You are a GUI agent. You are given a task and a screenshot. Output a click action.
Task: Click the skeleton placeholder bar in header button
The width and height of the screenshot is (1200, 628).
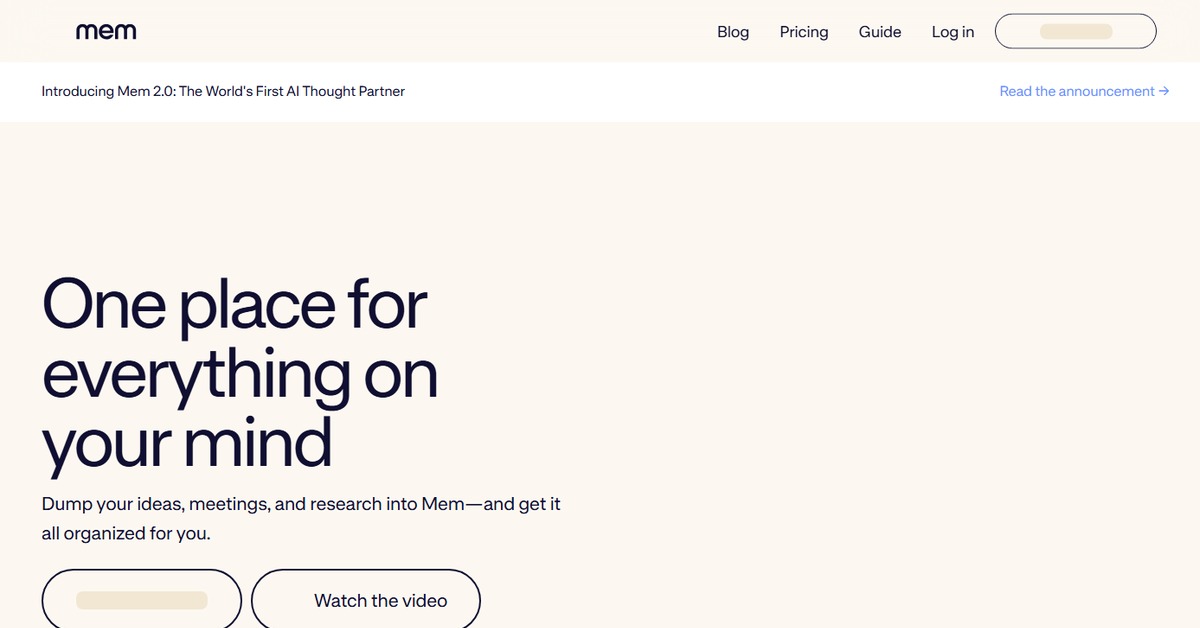[1075, 32]
